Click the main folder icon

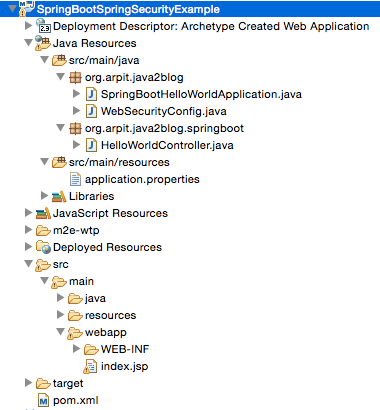click(x=59, y=282)
